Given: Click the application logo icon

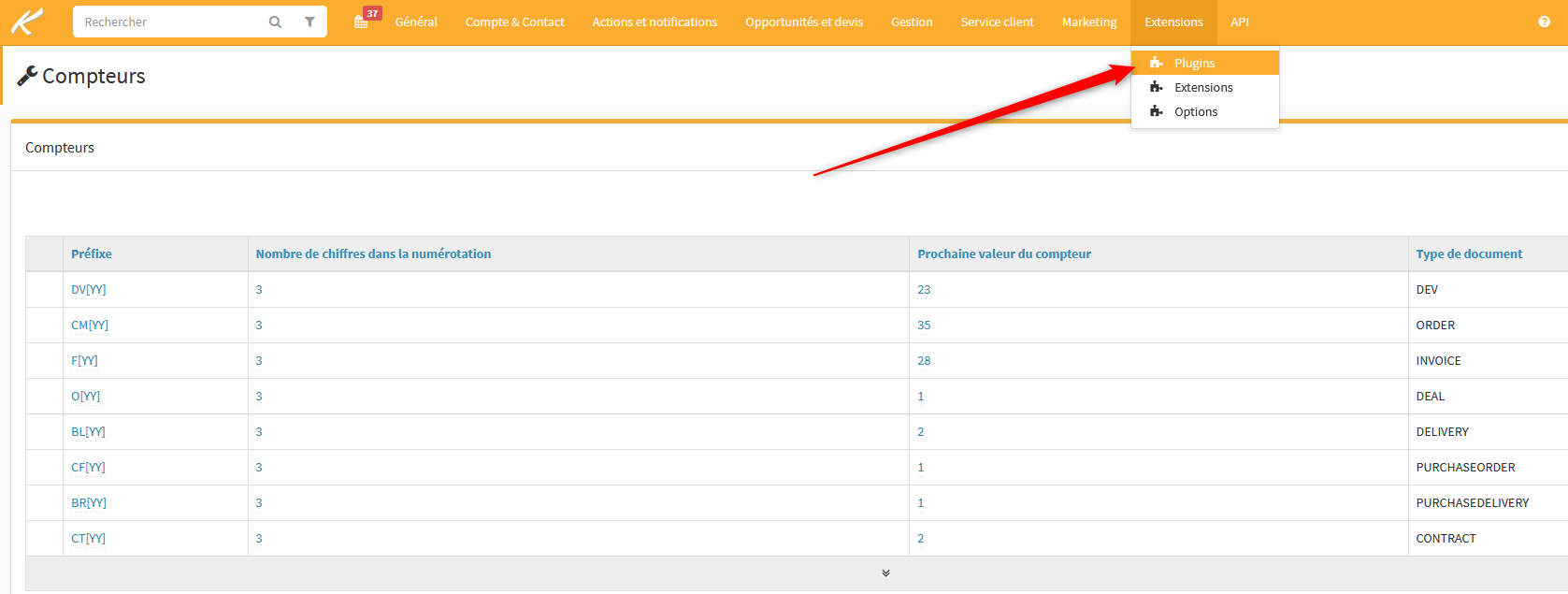Looking at the screenshot, I should click(26, 21).
